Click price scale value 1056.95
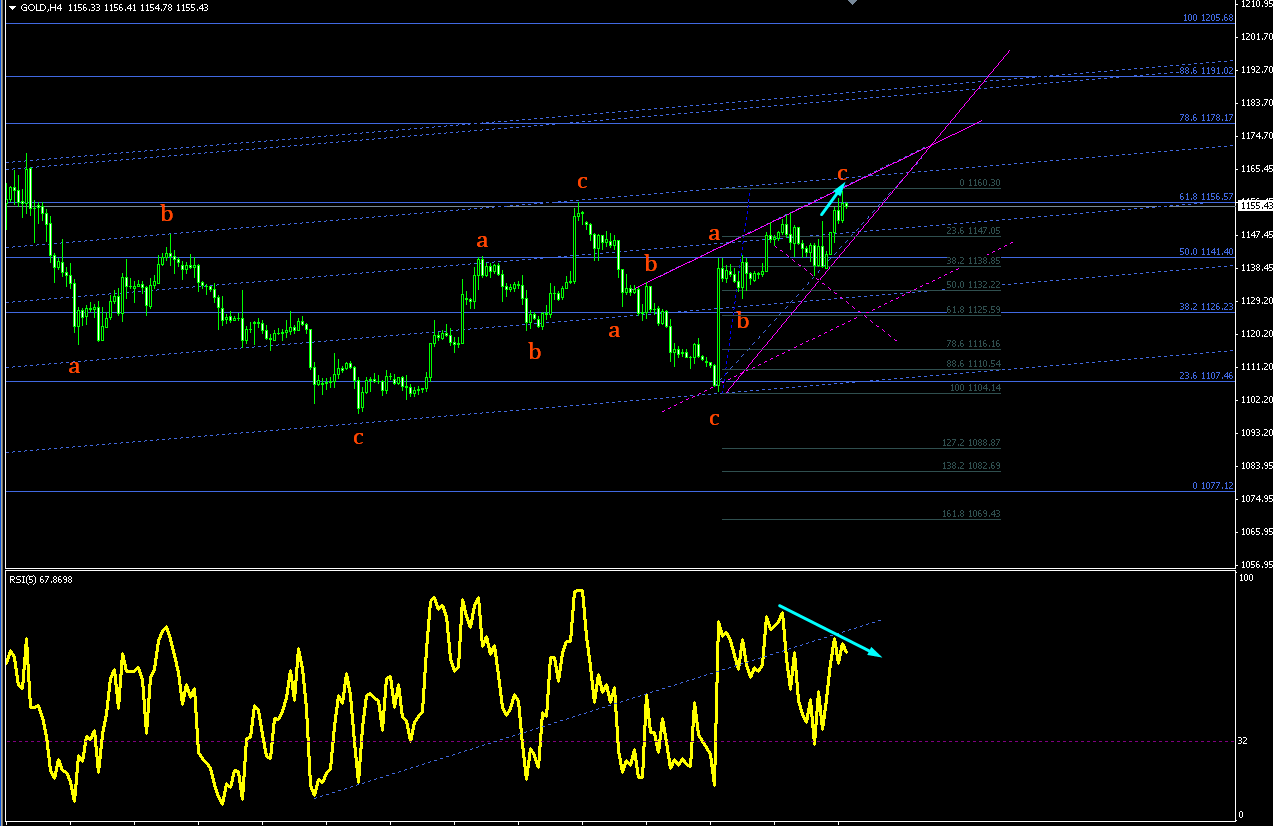This screenshot has height=826, width=1273. [1256, 564]
